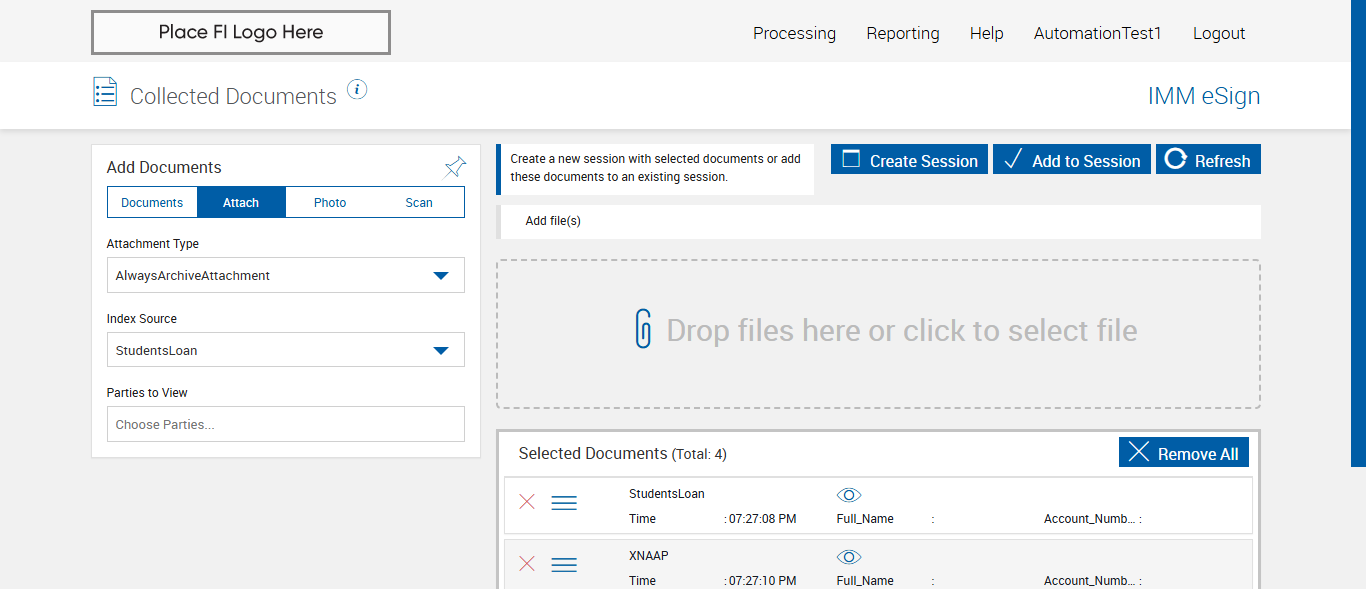
Task: Click the Collected Documents list icon
Action: click(105, 92)
